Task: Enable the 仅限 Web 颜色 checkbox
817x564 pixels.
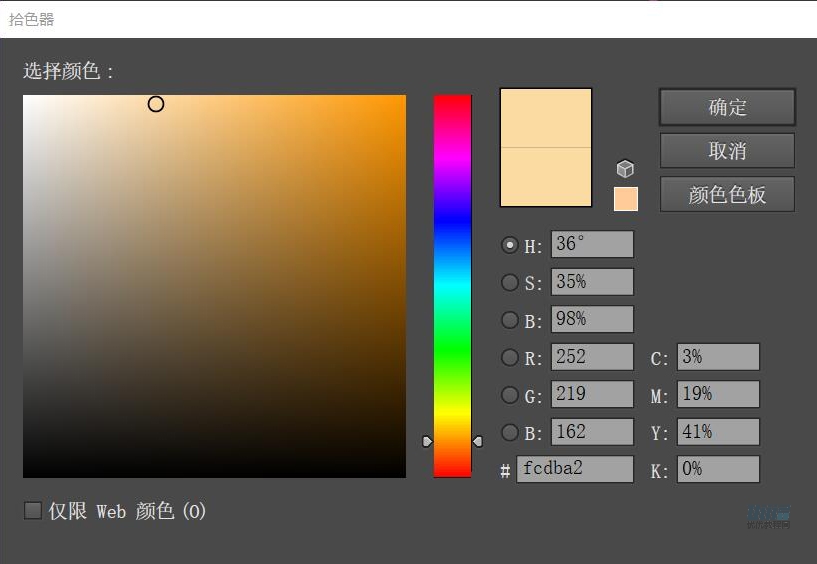Action: [33, 511]
